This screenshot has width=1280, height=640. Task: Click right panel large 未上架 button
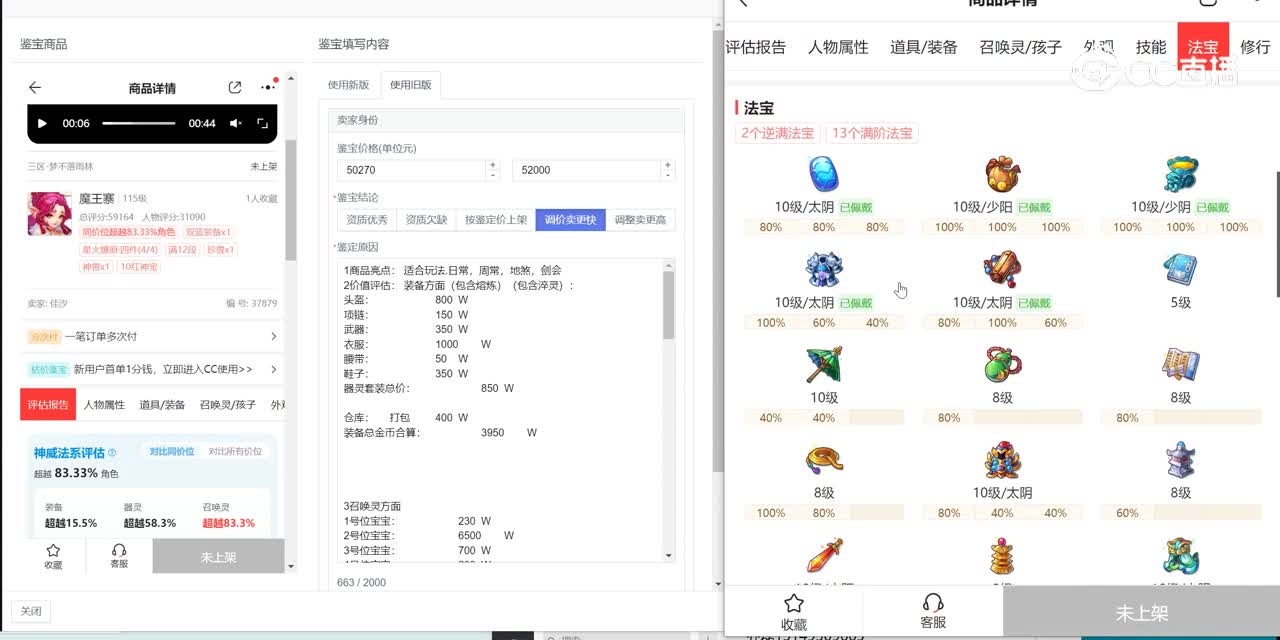click(1141, 613)
